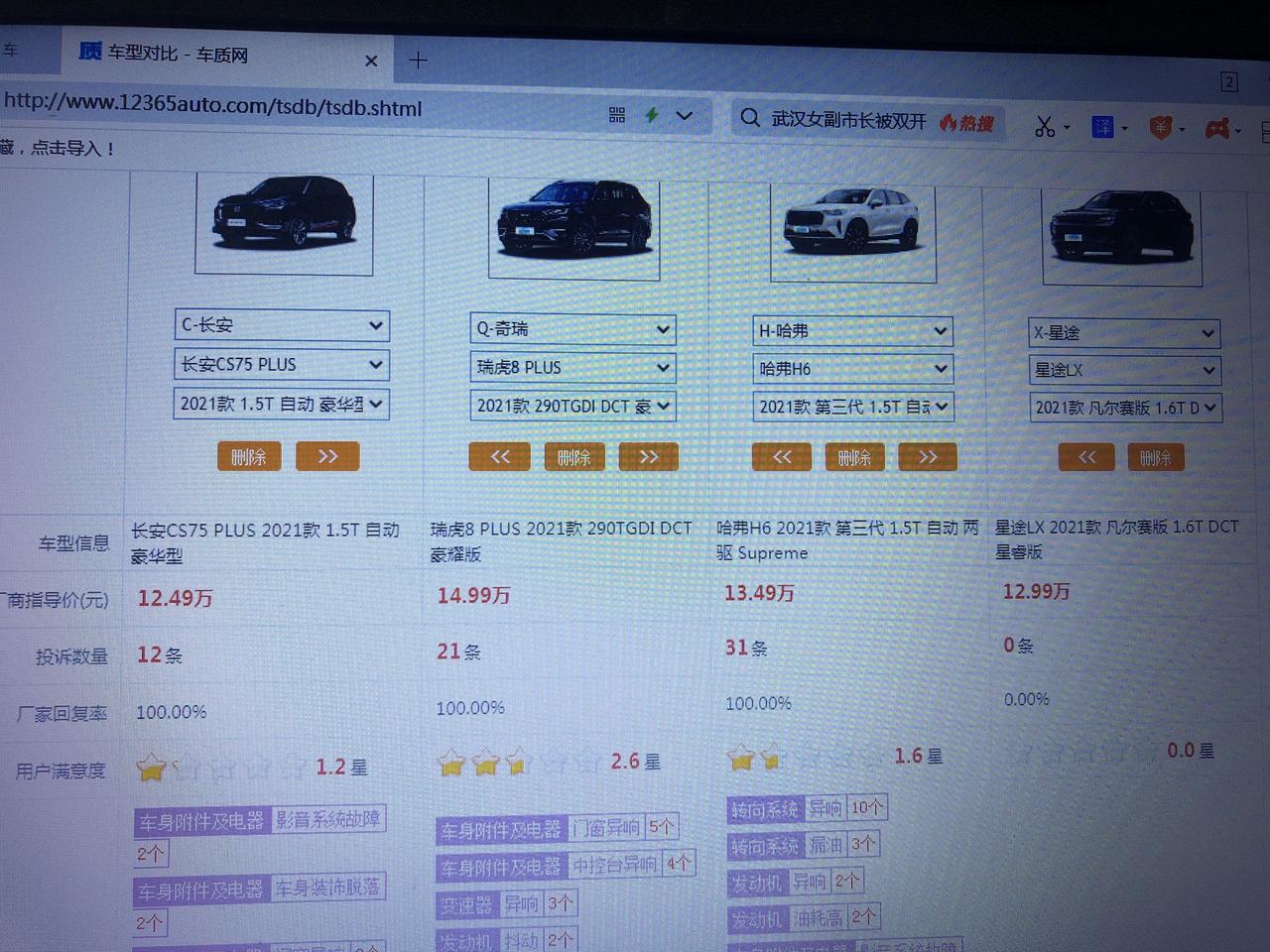The image size is (1270, 952).
Task: Open the C-长安 brand dropdown
Action: 282,324
